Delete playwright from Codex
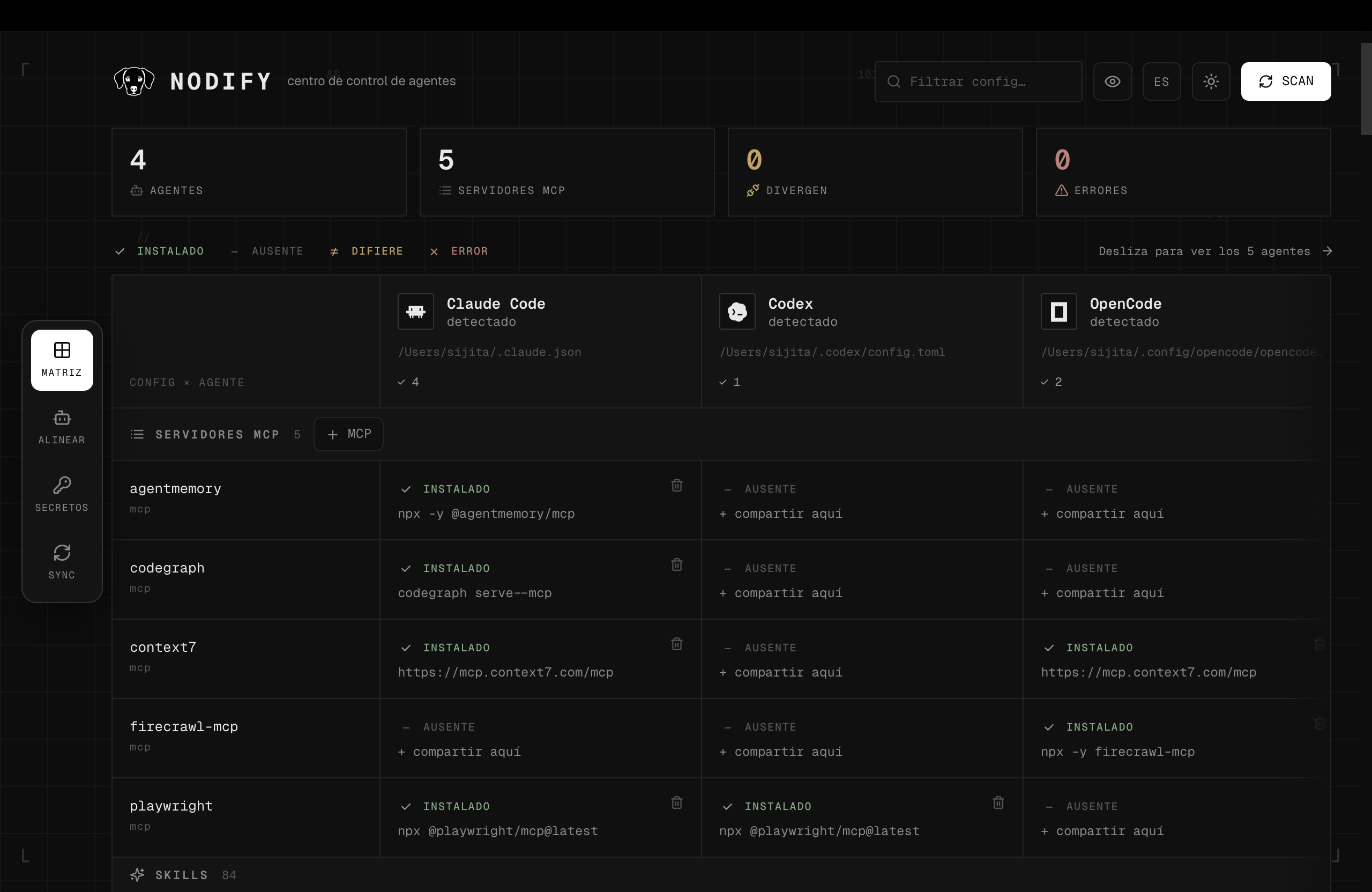Screen dimensions: 1372x892 pyautogui.click(x=998, y=802)
